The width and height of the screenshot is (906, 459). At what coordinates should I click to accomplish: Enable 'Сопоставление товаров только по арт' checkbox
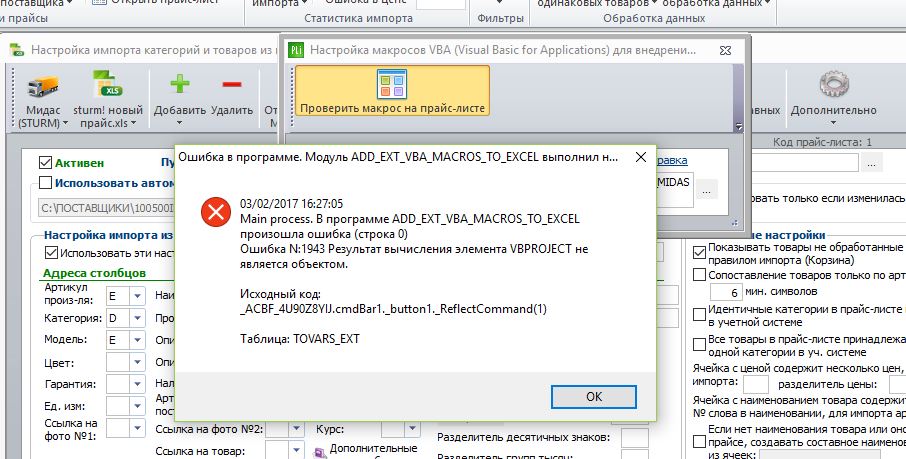[699, 275]
